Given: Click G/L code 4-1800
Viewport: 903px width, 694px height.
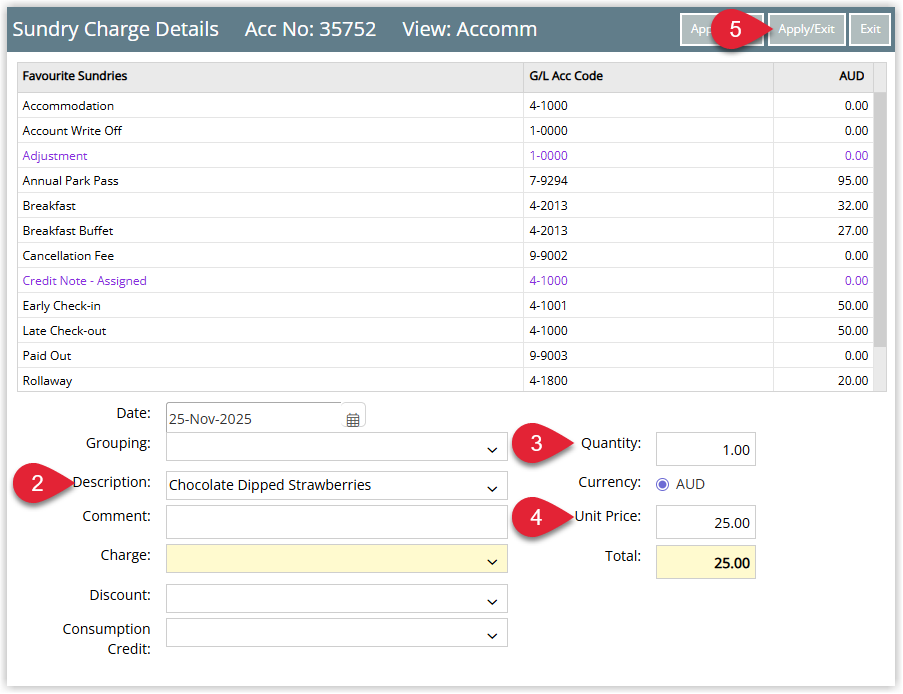Looking at the screenshot, I should [548, 380].
